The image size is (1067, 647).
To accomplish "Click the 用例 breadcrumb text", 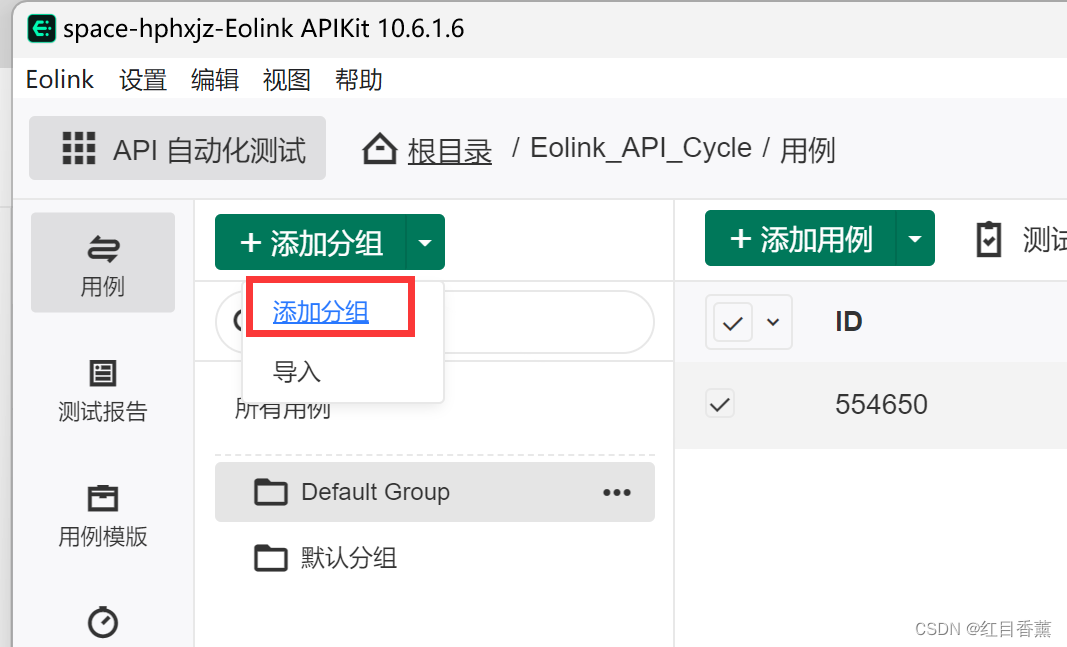I will coord(807,150).
